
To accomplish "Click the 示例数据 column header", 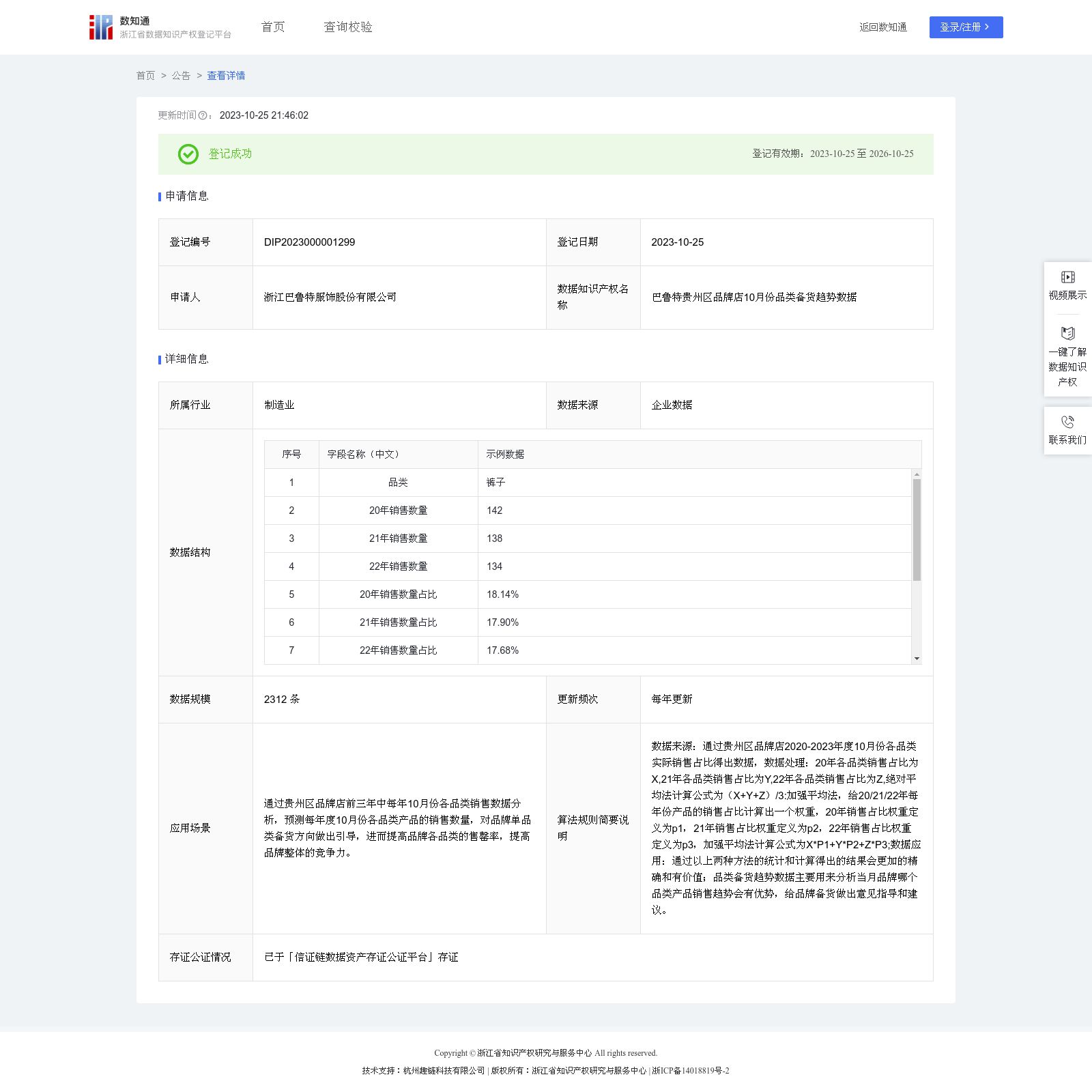I will [x=505, y=455].
